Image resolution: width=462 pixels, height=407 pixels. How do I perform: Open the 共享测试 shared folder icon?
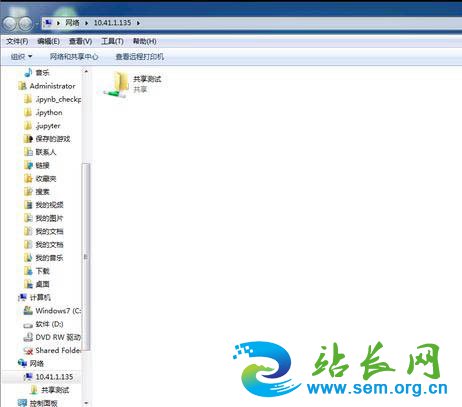click(x=117, y=84)
